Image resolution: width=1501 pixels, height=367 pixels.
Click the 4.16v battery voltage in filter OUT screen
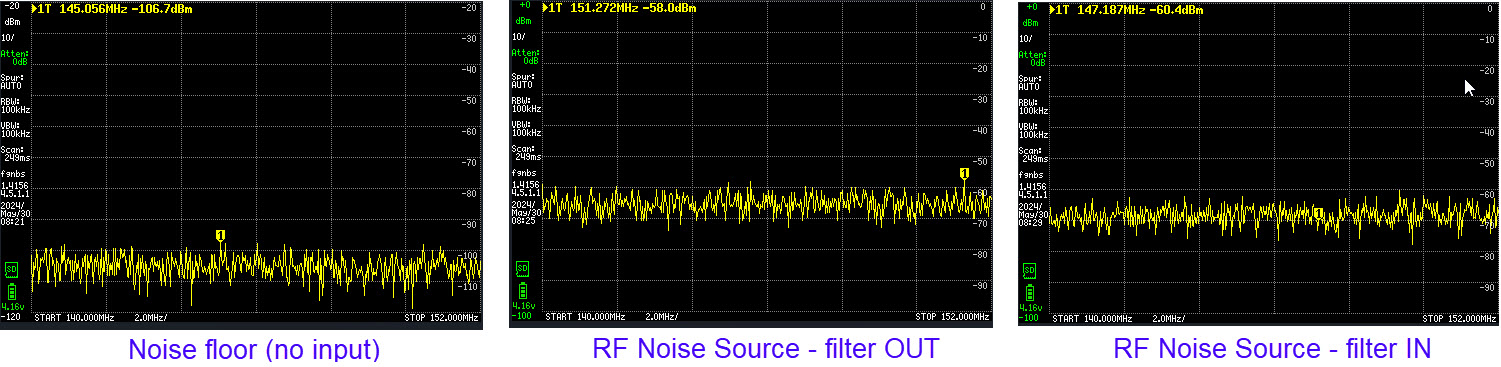(525, 307)
